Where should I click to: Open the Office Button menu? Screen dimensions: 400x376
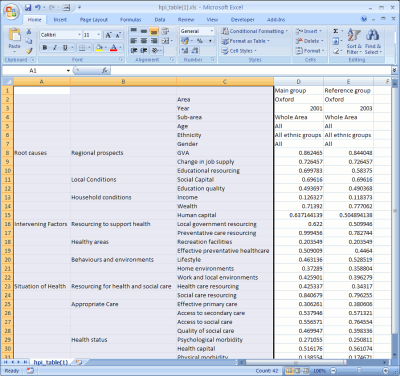(11, 12)
